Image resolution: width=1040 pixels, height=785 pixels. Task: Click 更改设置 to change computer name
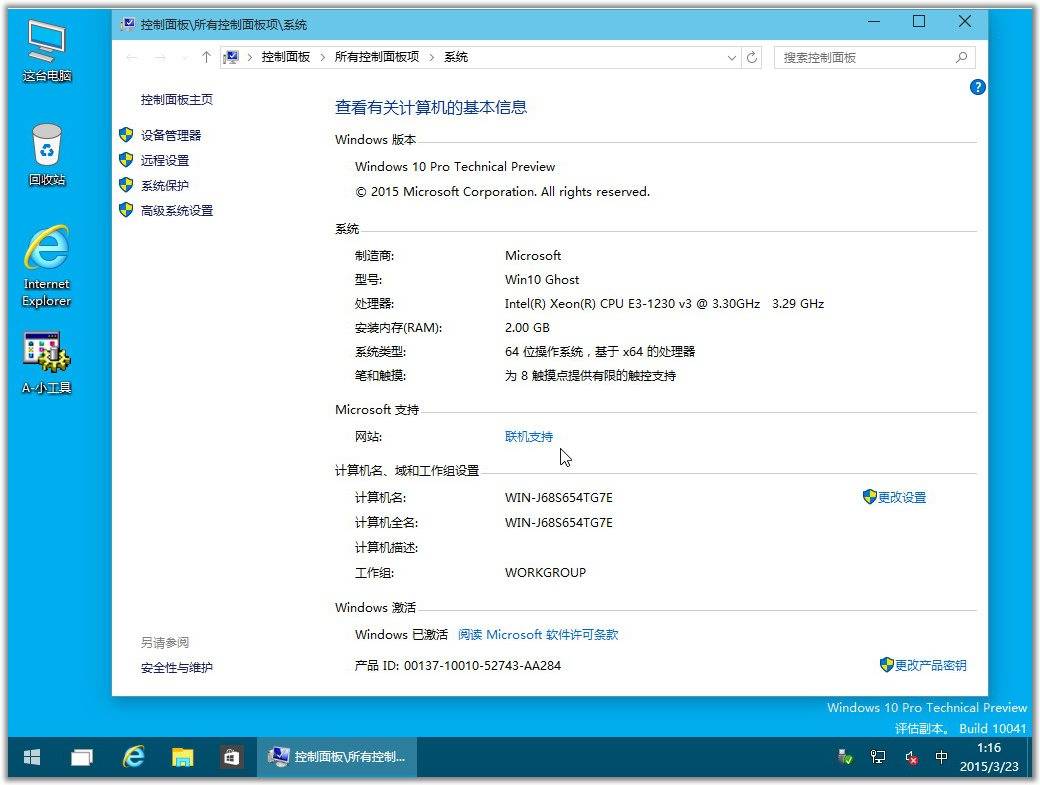pos(902,497)
